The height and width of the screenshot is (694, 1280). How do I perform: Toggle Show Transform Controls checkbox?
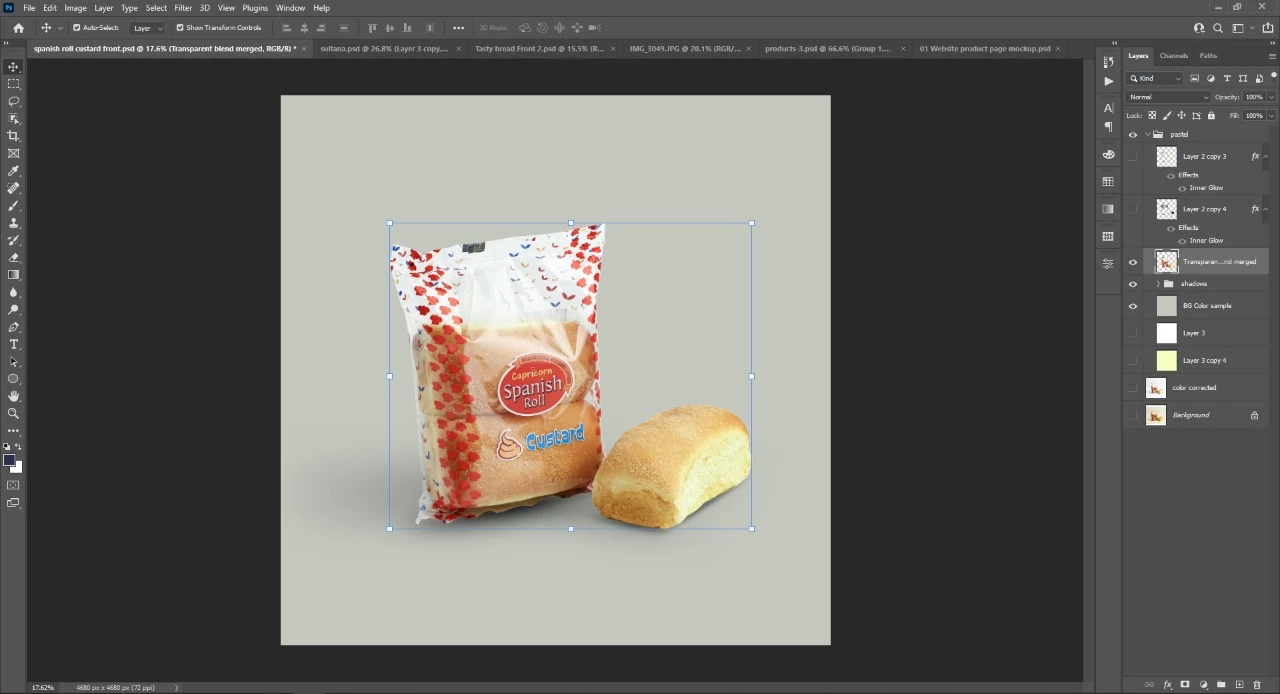point(180,28)
